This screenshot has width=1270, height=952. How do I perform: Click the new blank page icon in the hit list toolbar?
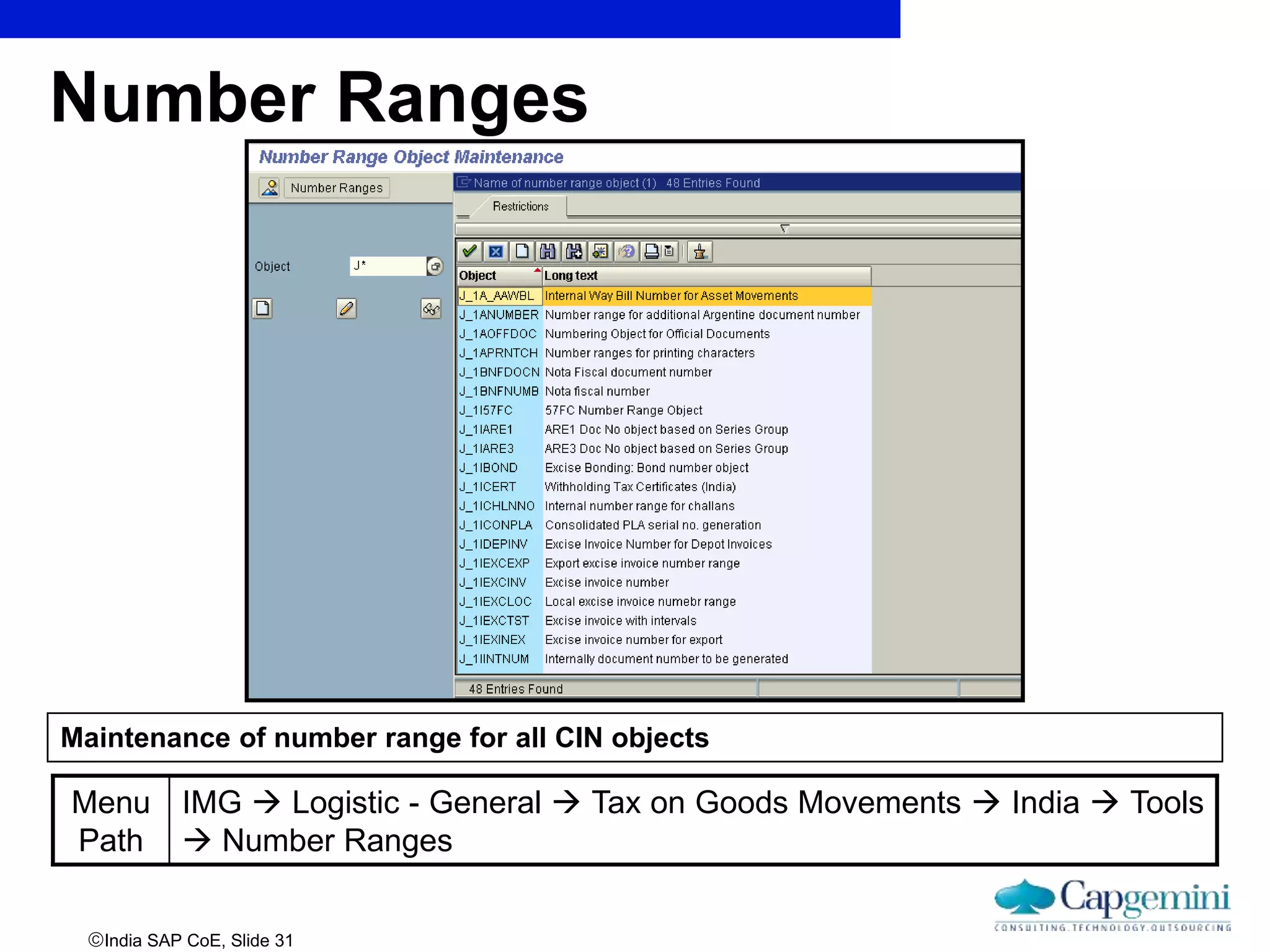point(522,251)
